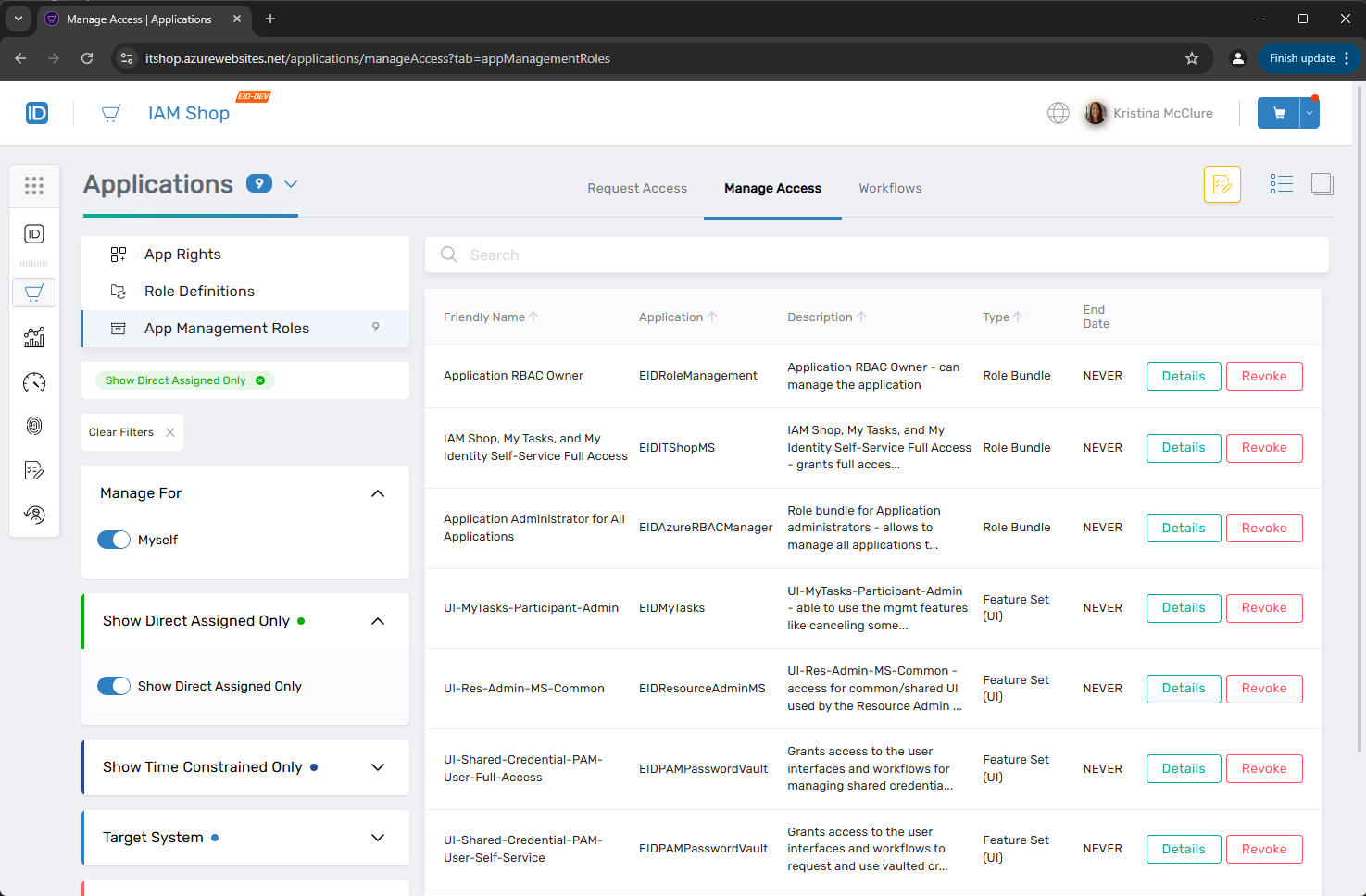Sort by Friendly Name arrow

[x=533, y=317]
